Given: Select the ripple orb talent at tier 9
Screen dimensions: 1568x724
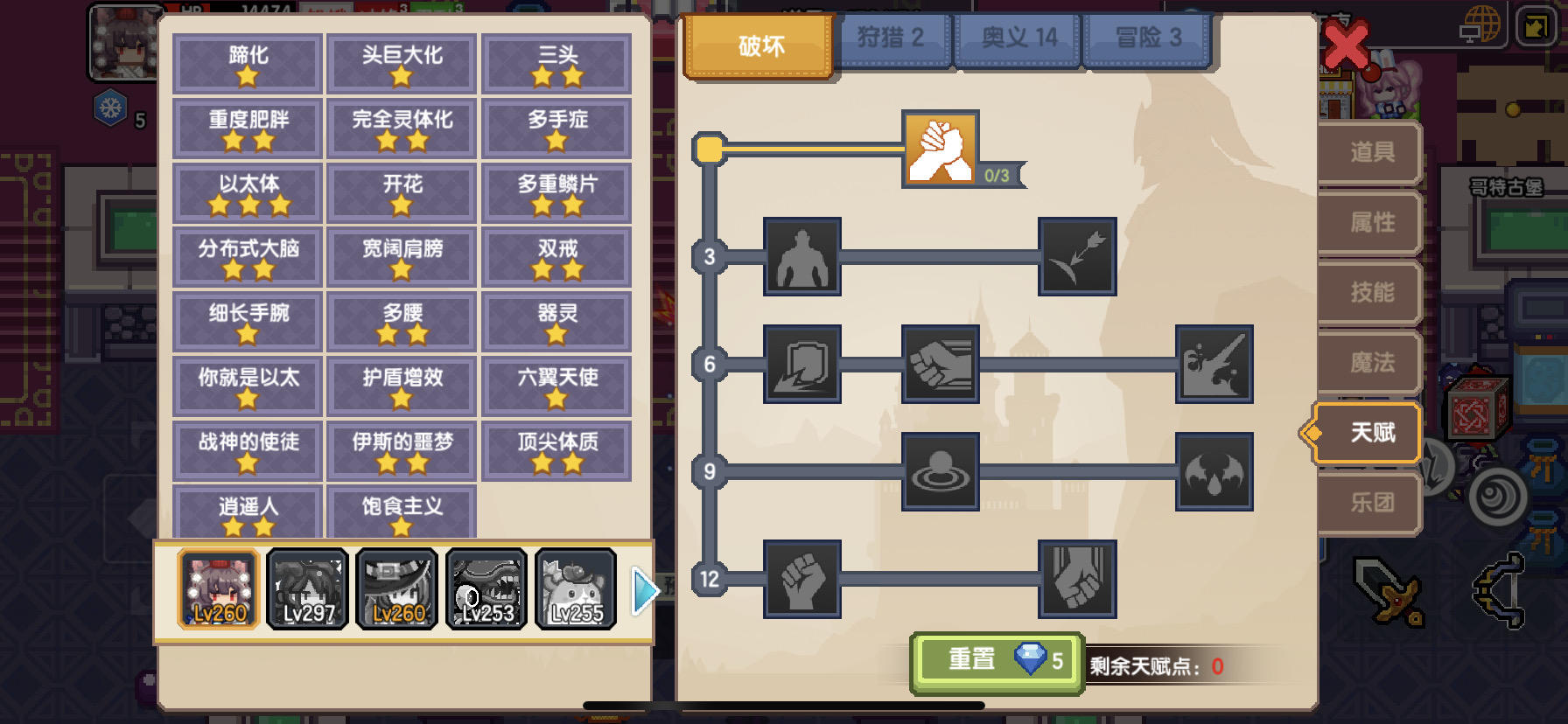Looking at the screenshot, I should [x=940, y=471].
